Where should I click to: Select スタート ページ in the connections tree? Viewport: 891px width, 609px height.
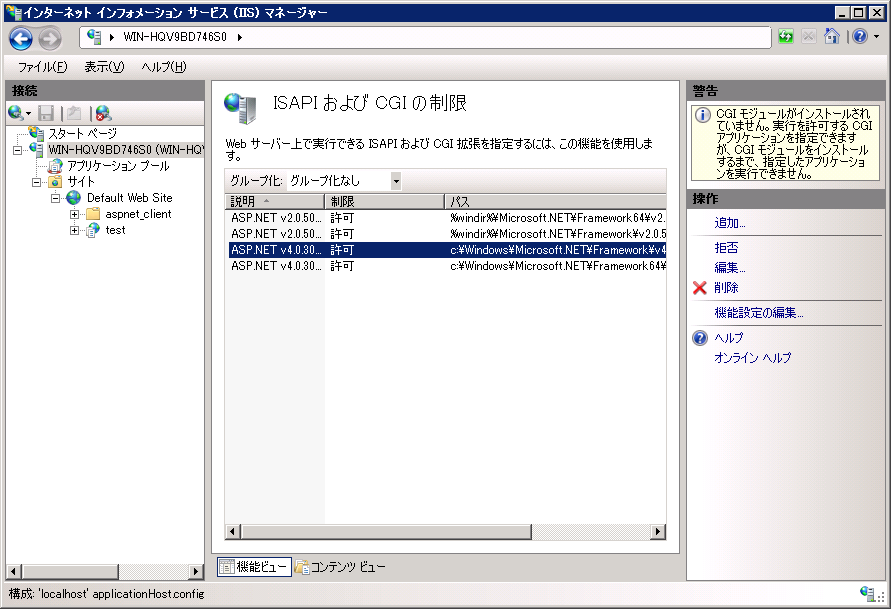pyautogui.click(x=82, y=134)
